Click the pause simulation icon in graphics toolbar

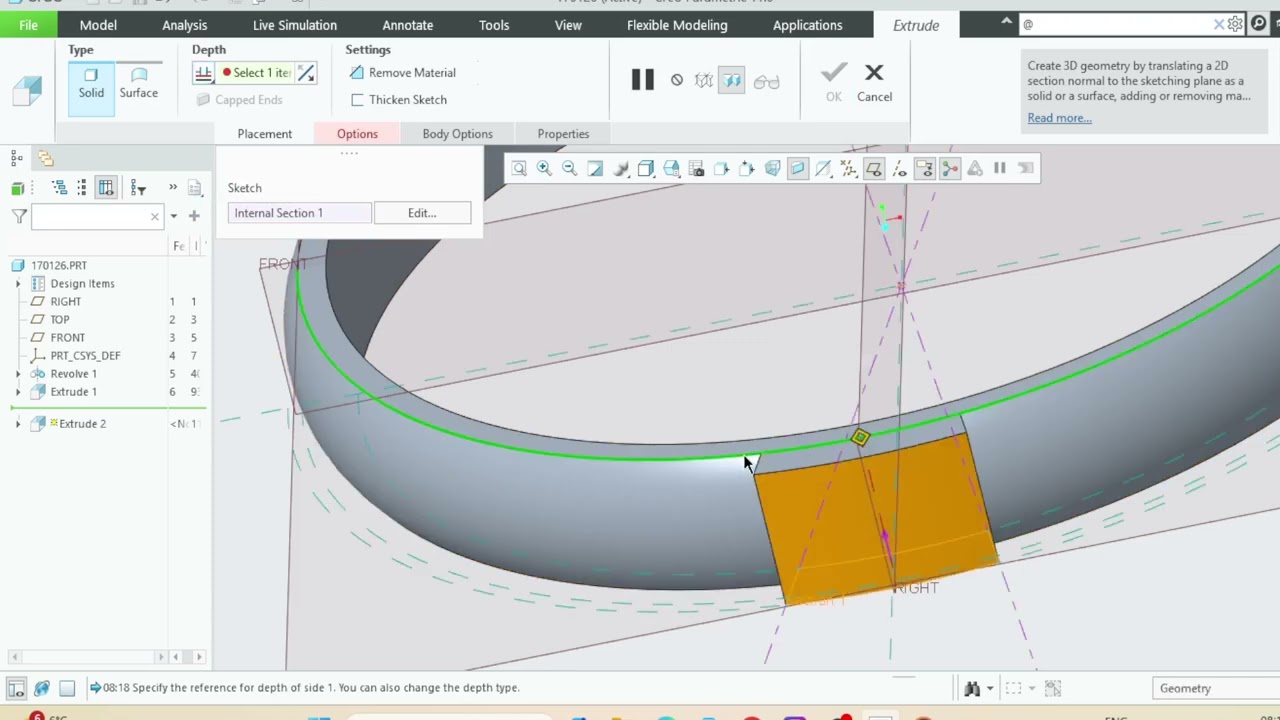pos(999,169)
